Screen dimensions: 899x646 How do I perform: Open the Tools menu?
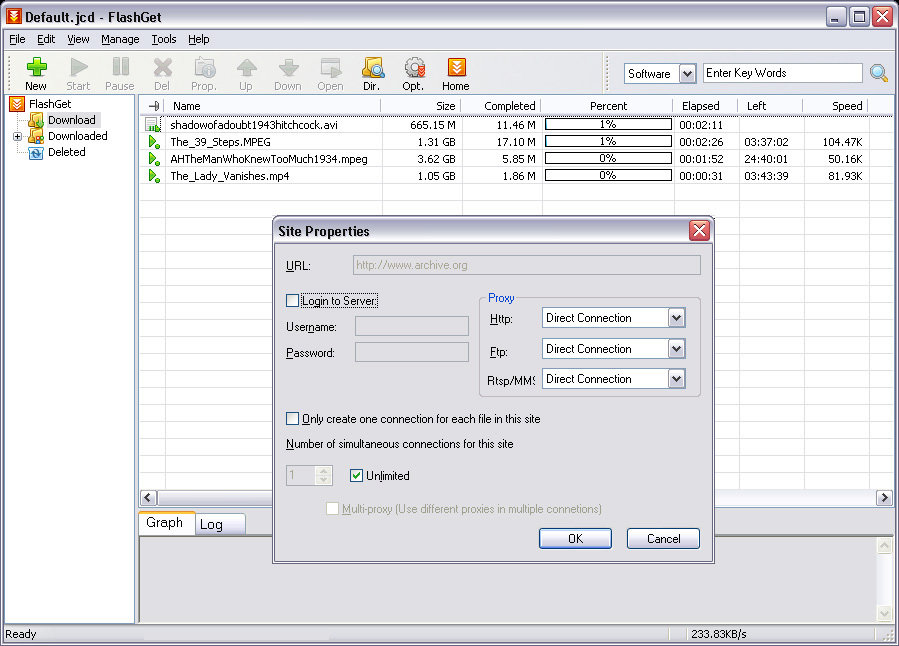click(x=164, y=39)
